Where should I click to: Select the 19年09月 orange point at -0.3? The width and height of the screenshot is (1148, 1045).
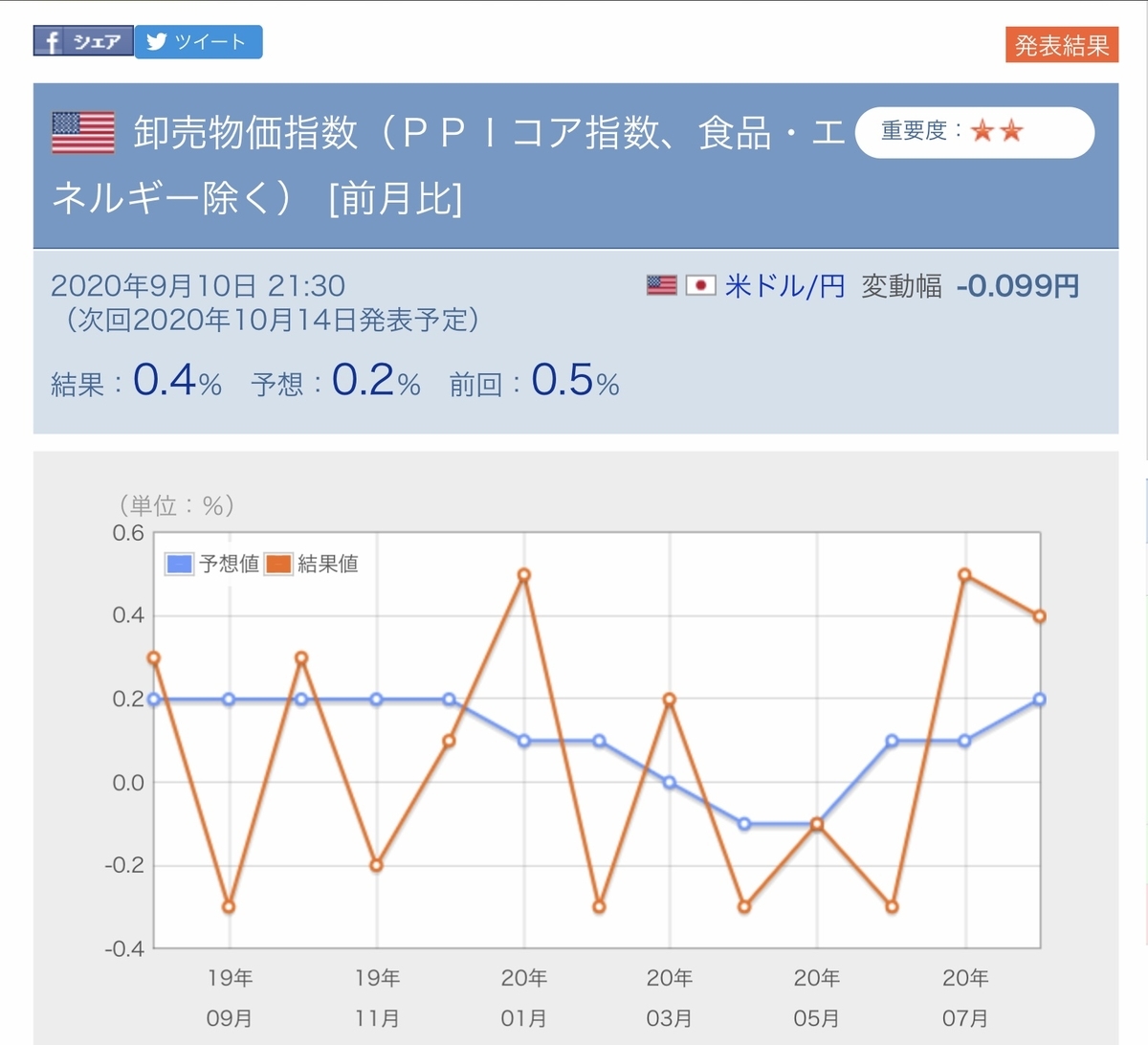[x=229, y=906]
